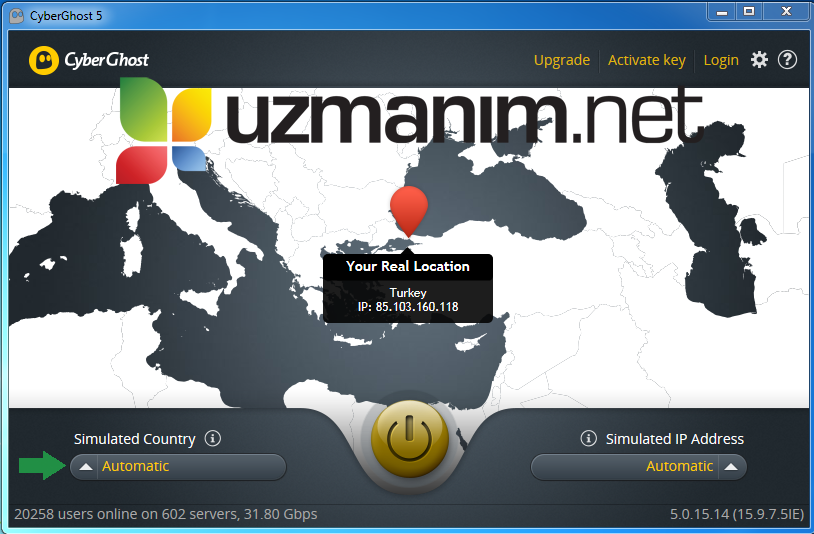
Task: Expand the Simulated Country arrow
Action: click(86, 467)
